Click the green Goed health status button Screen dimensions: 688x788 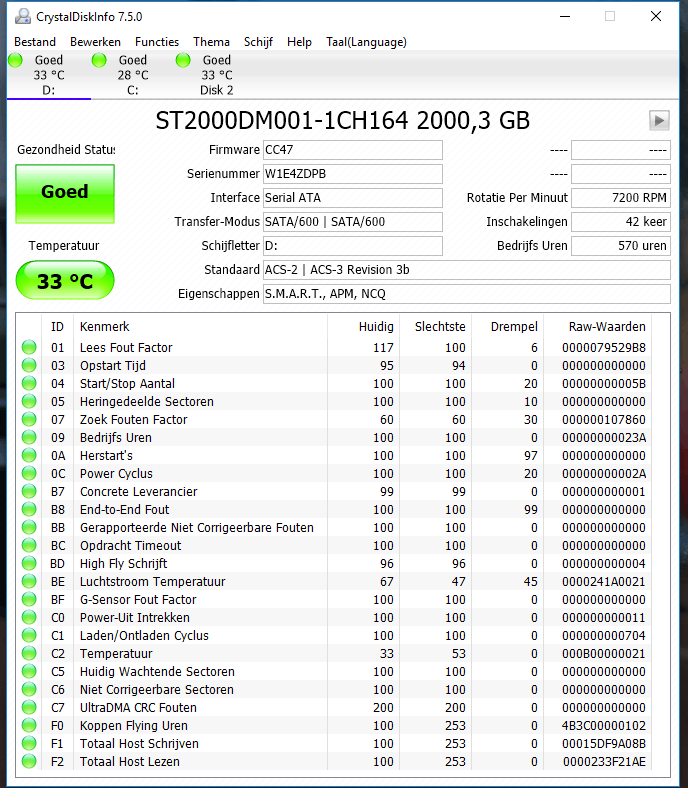click(65, 193)
